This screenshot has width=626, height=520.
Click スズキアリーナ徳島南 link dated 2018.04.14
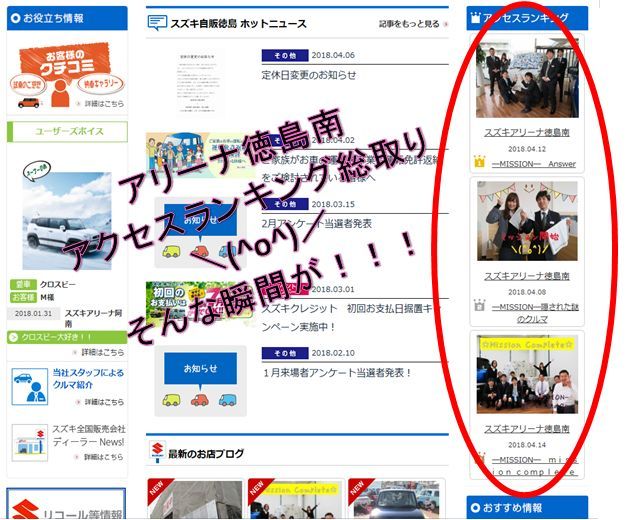pyautogui.click(x=527, y=429)
